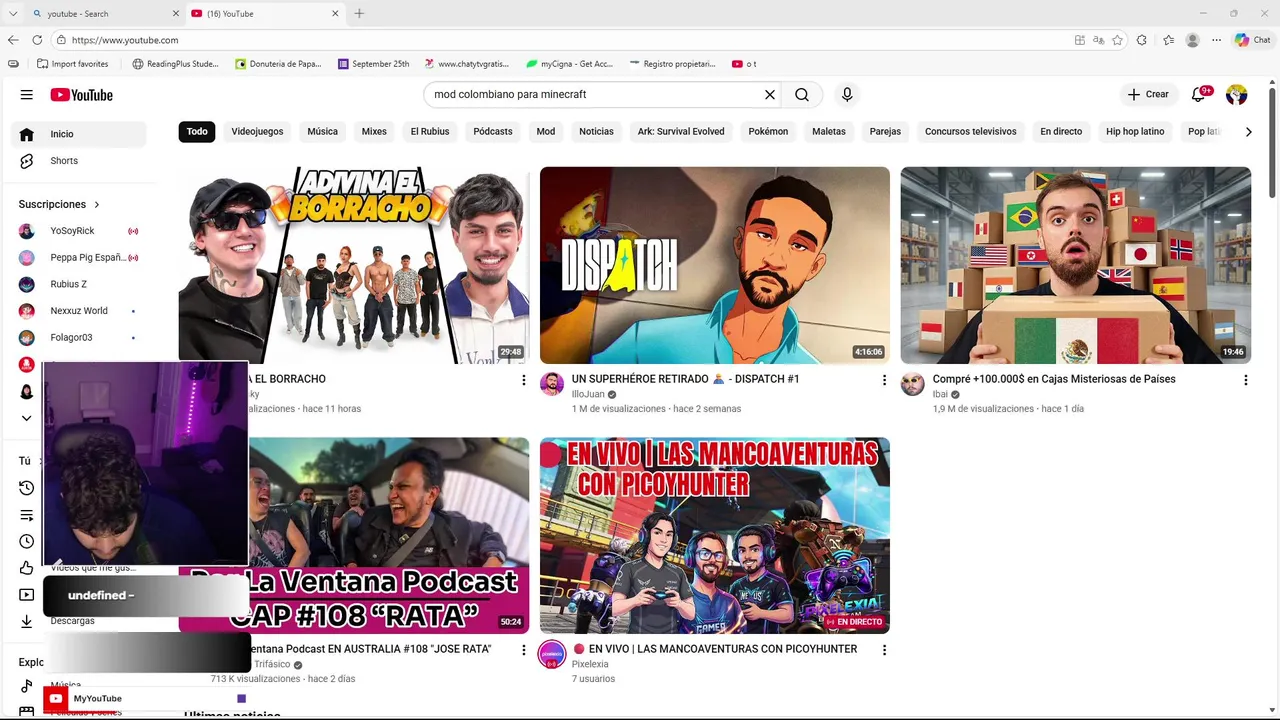Open the account avatar menu
This screenshot has width=1280, height=720.
(1237, 95)
